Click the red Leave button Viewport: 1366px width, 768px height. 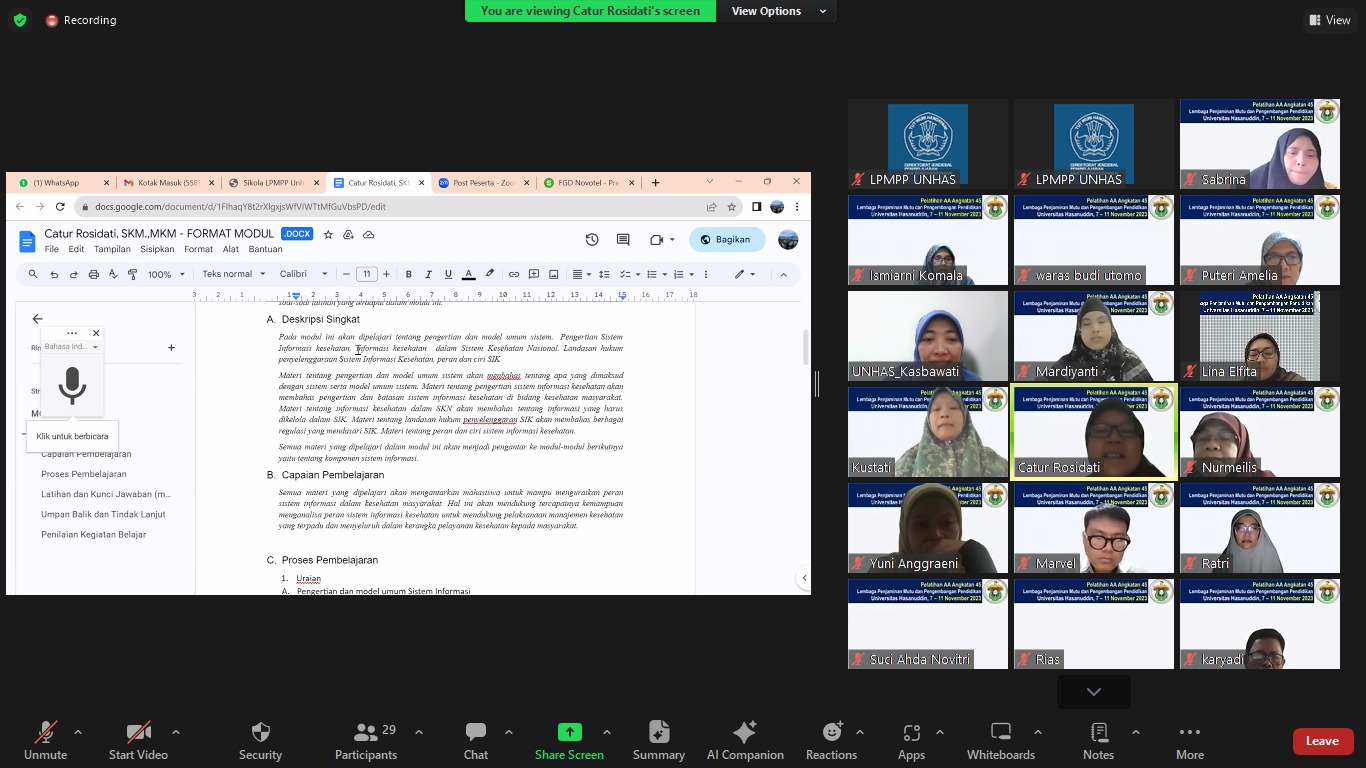coord(1322,741)
